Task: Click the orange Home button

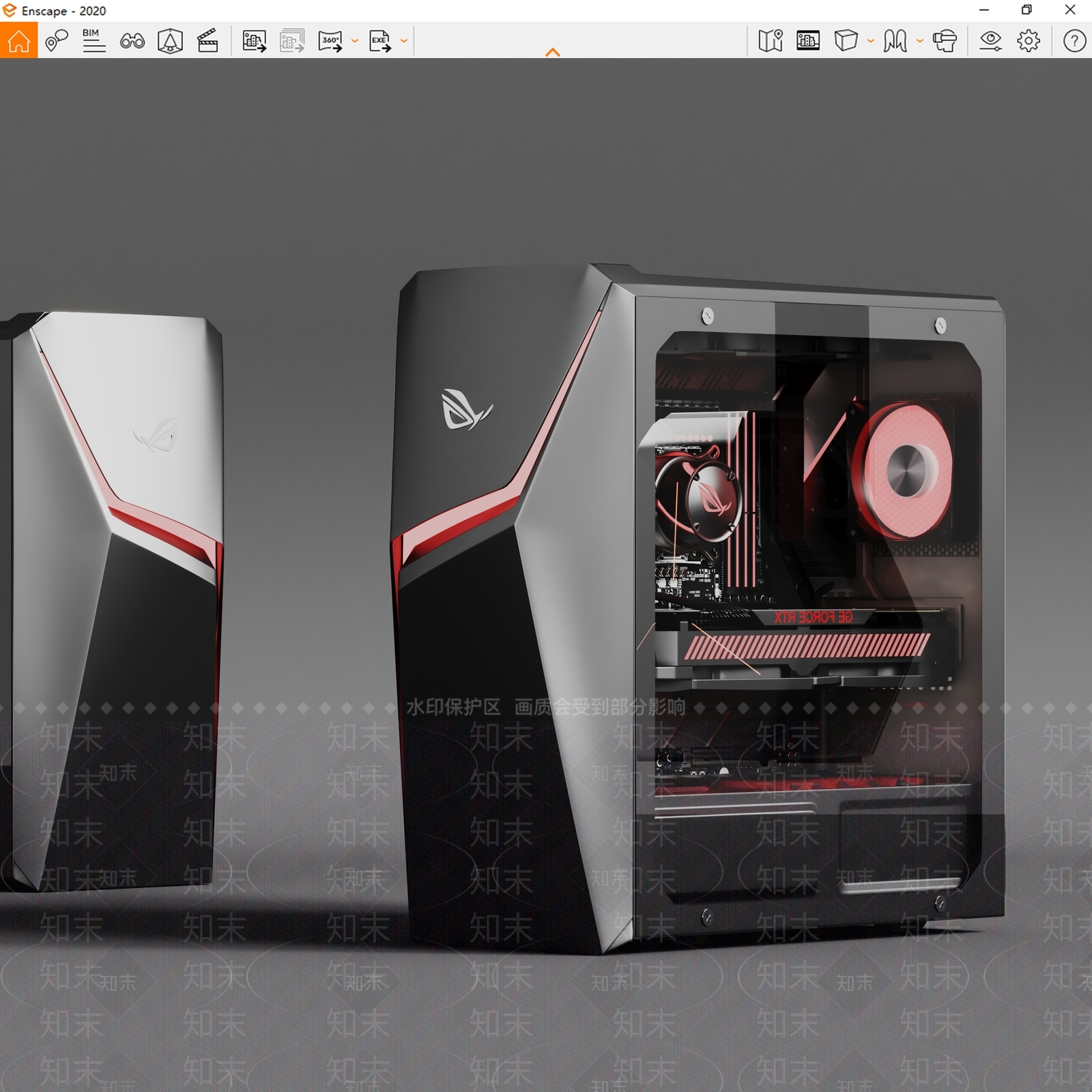Action: click(x=18, y=40)
